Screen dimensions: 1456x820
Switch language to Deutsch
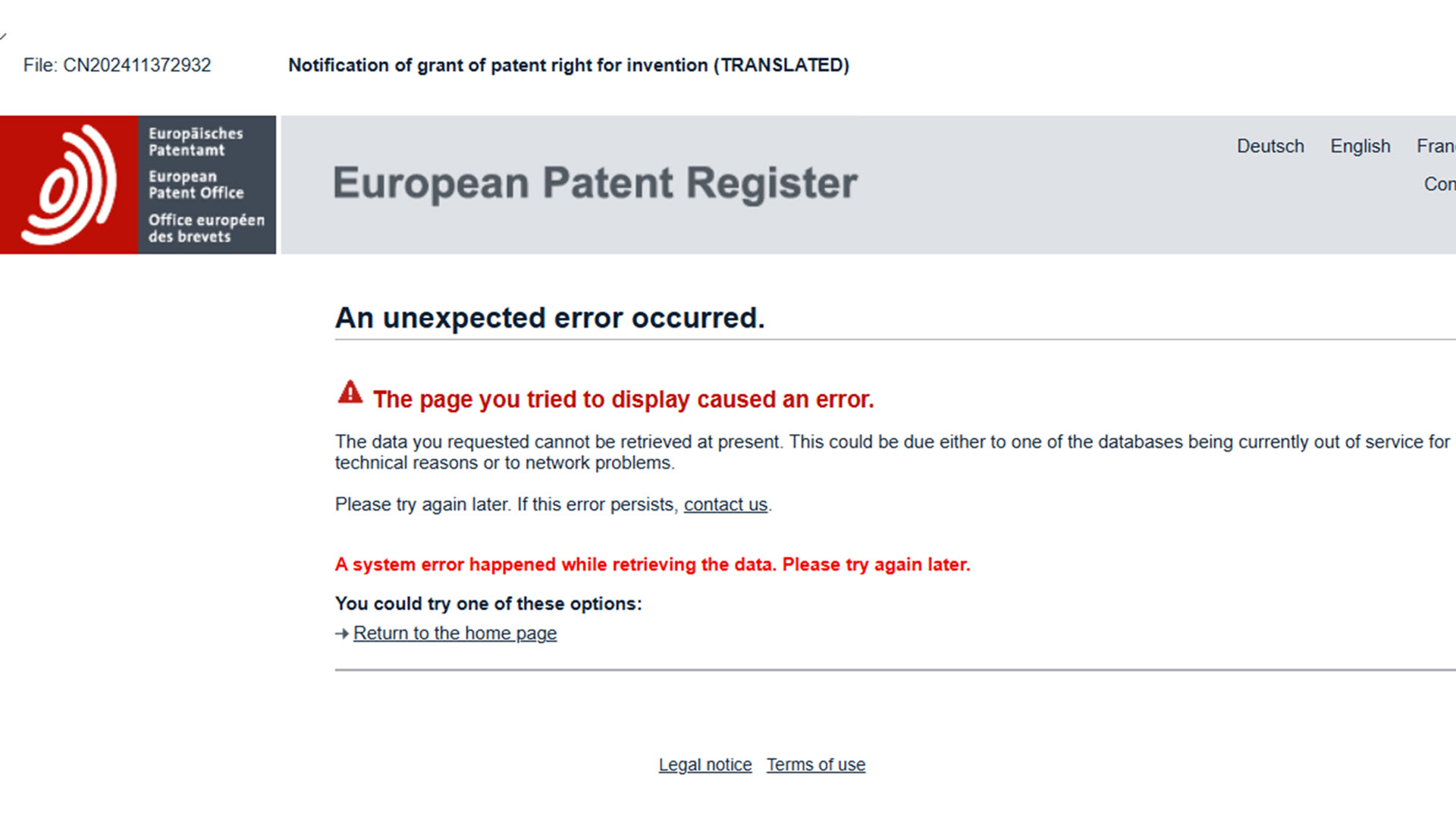coord(1270,146)
